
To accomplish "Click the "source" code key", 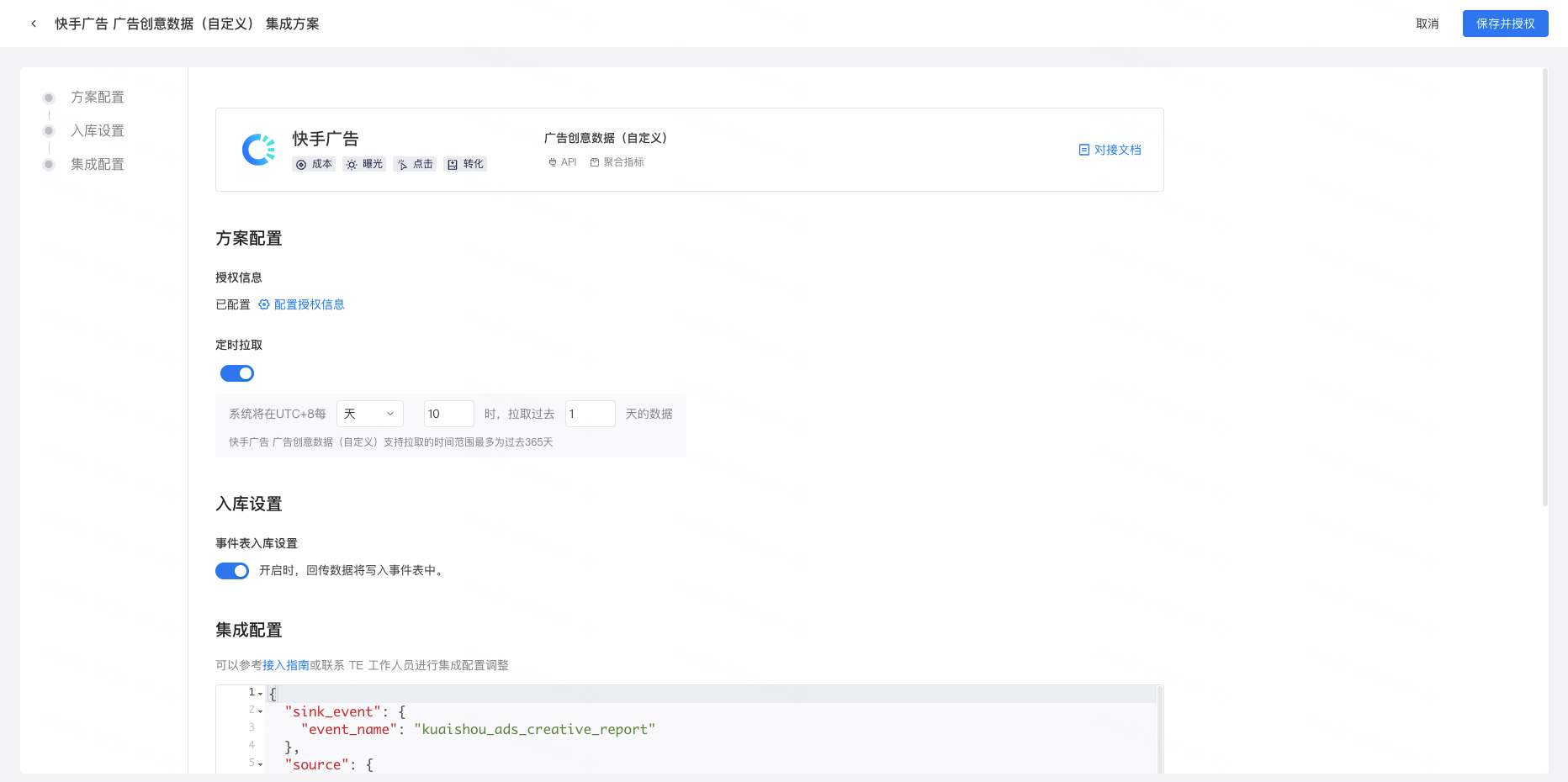I will 316,764.
